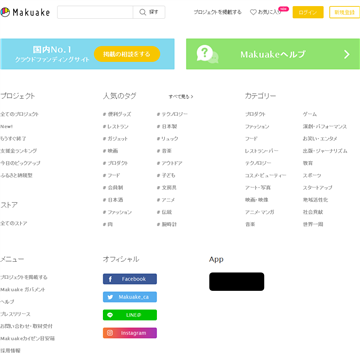This screenshot has height=360, width=360.
Task: Open 全てのストア link
Action: [14, 223]
